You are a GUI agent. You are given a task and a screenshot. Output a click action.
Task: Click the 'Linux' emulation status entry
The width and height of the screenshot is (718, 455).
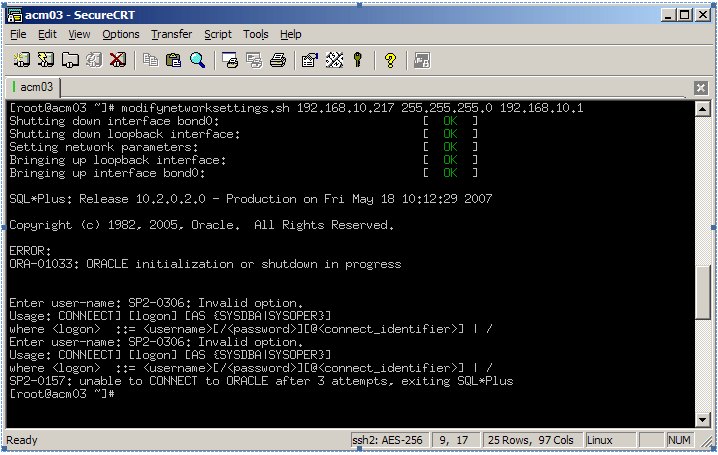click(x=610, y=440)
